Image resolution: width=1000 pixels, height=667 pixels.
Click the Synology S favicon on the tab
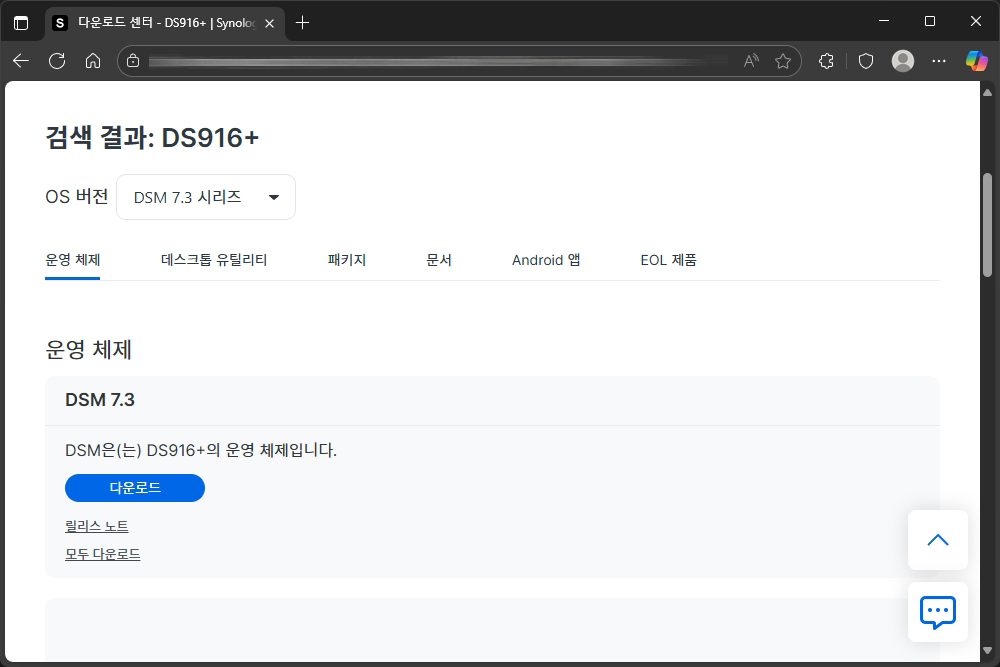point(60,23)
